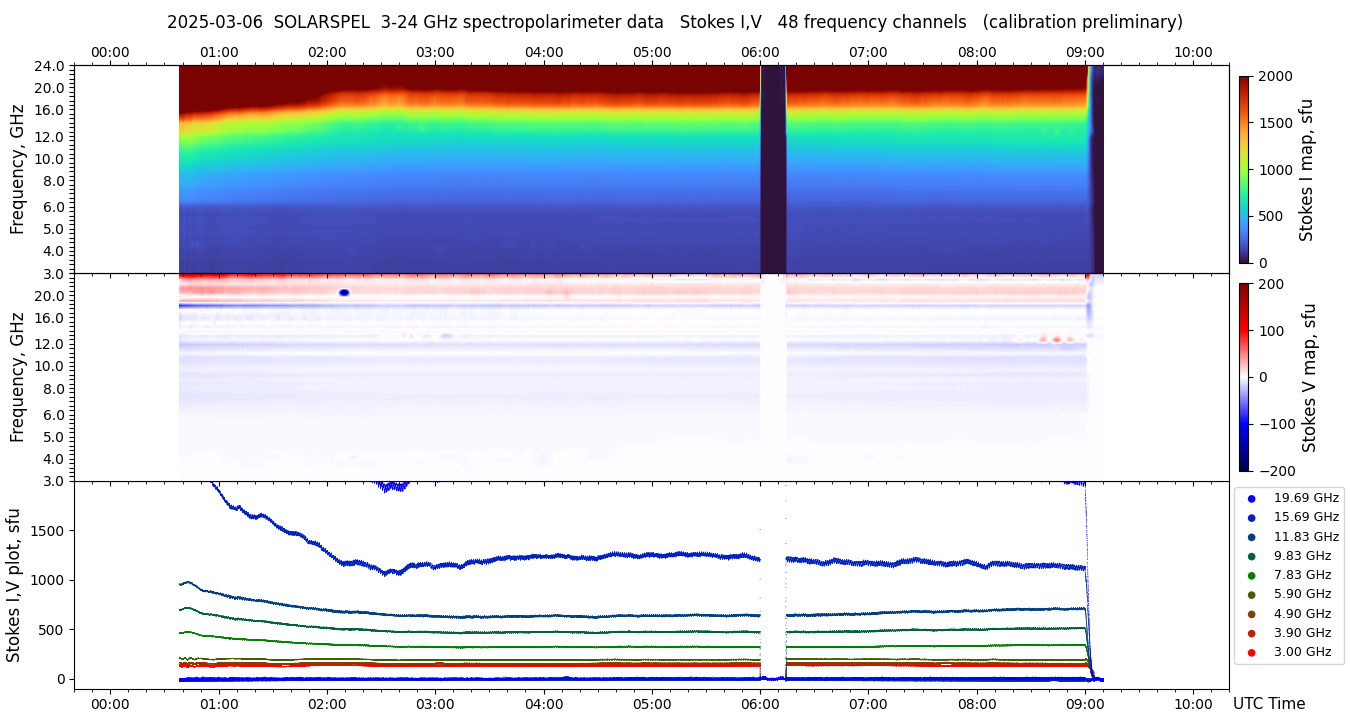Click the 5.90 GHz legend marker dot
The image size is (1350, 725).
[x=1251, y=595]
